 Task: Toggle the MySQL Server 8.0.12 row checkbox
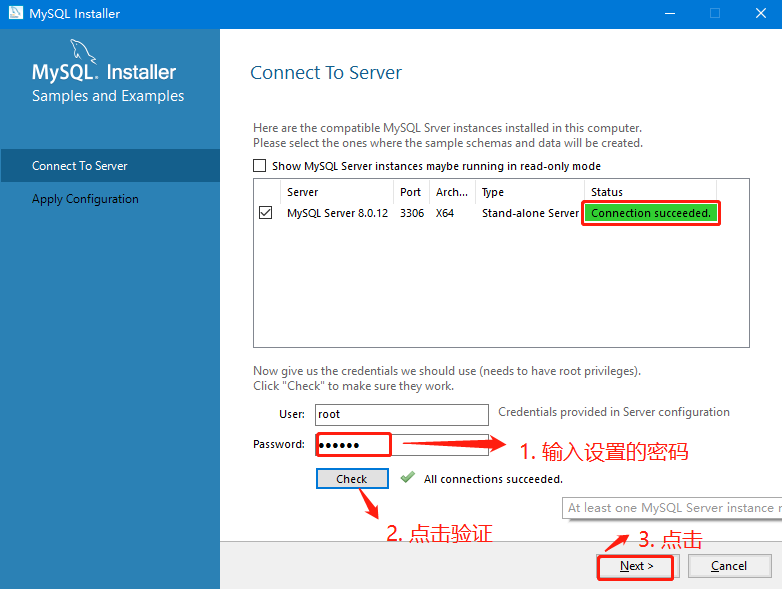pyautogui.click(x=265, y=213)
